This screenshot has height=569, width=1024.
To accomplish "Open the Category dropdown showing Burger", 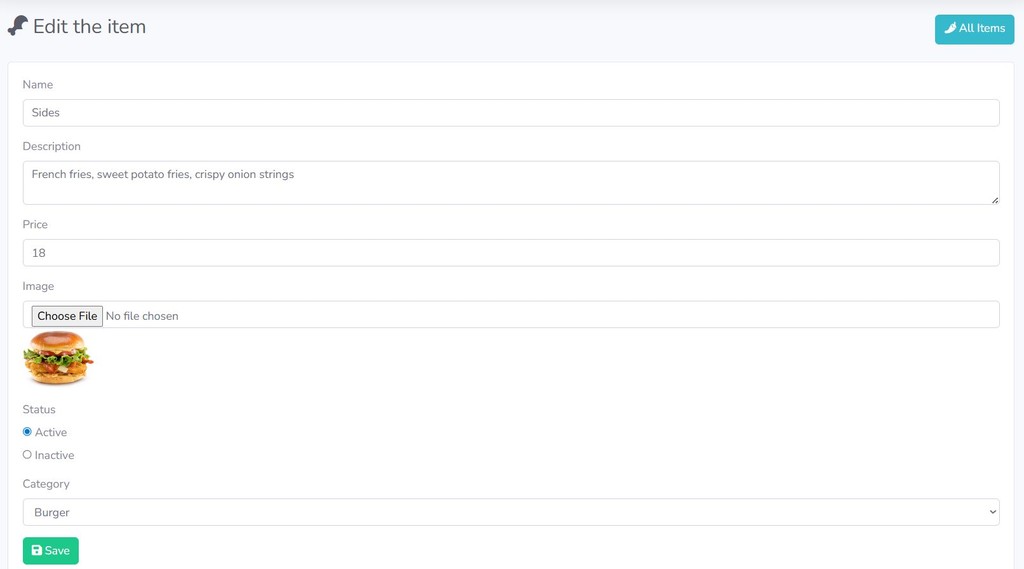I will point(511,512).
